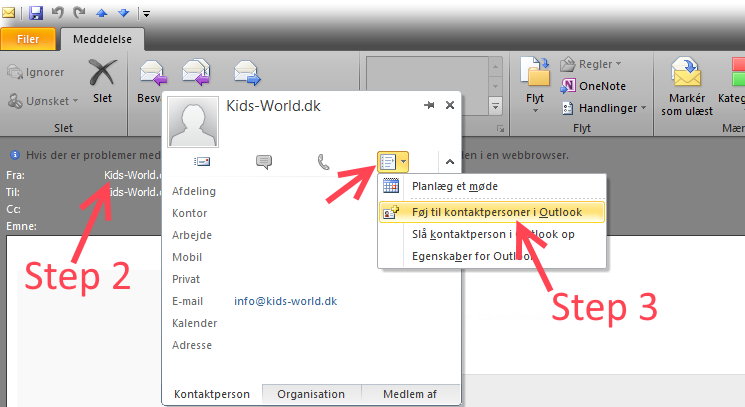
Task: Click the info@kids-world.dk email link
Action: click(286, 301)
